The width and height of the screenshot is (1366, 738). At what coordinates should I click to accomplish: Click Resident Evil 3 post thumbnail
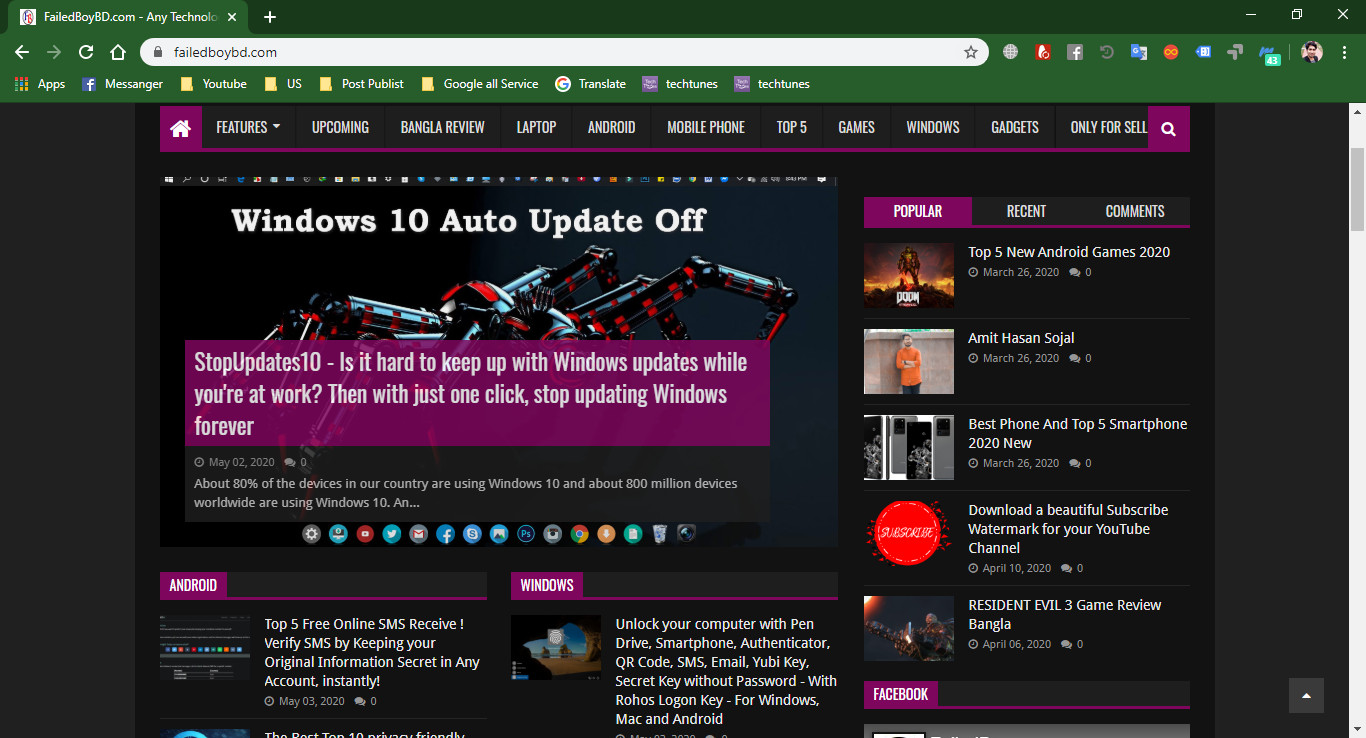[909, 628]
